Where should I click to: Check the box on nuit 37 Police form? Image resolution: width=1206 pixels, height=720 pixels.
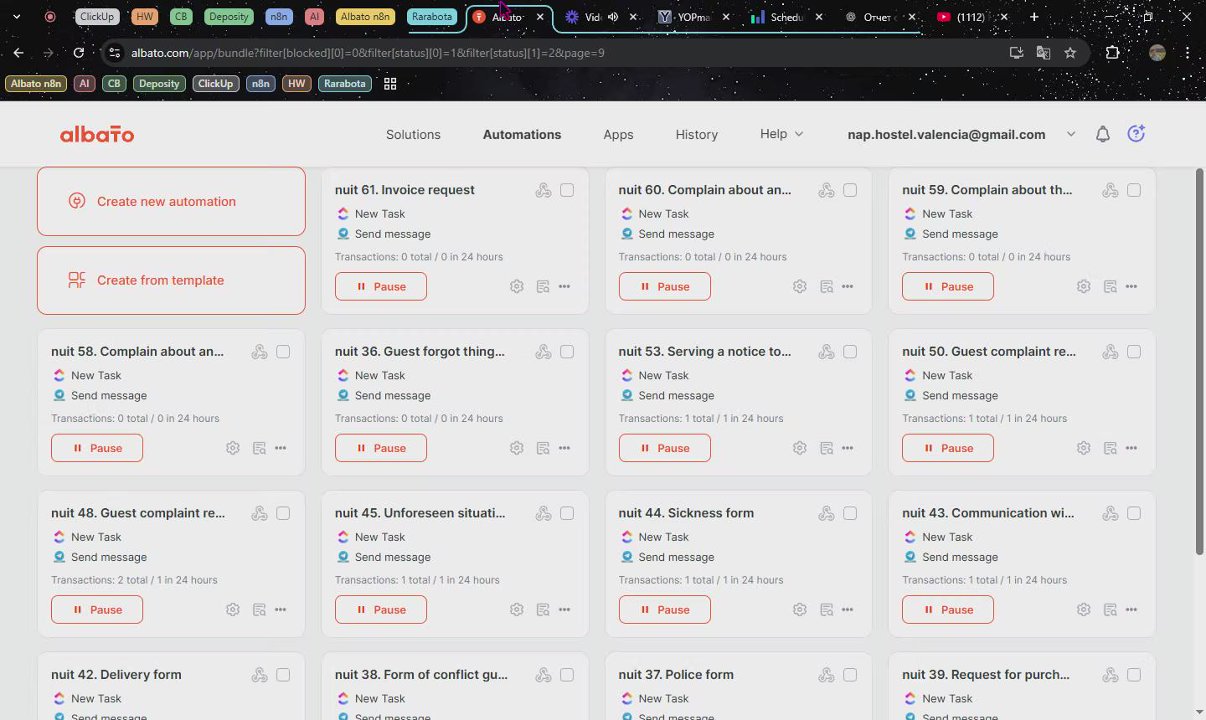[x=850, y=675]
